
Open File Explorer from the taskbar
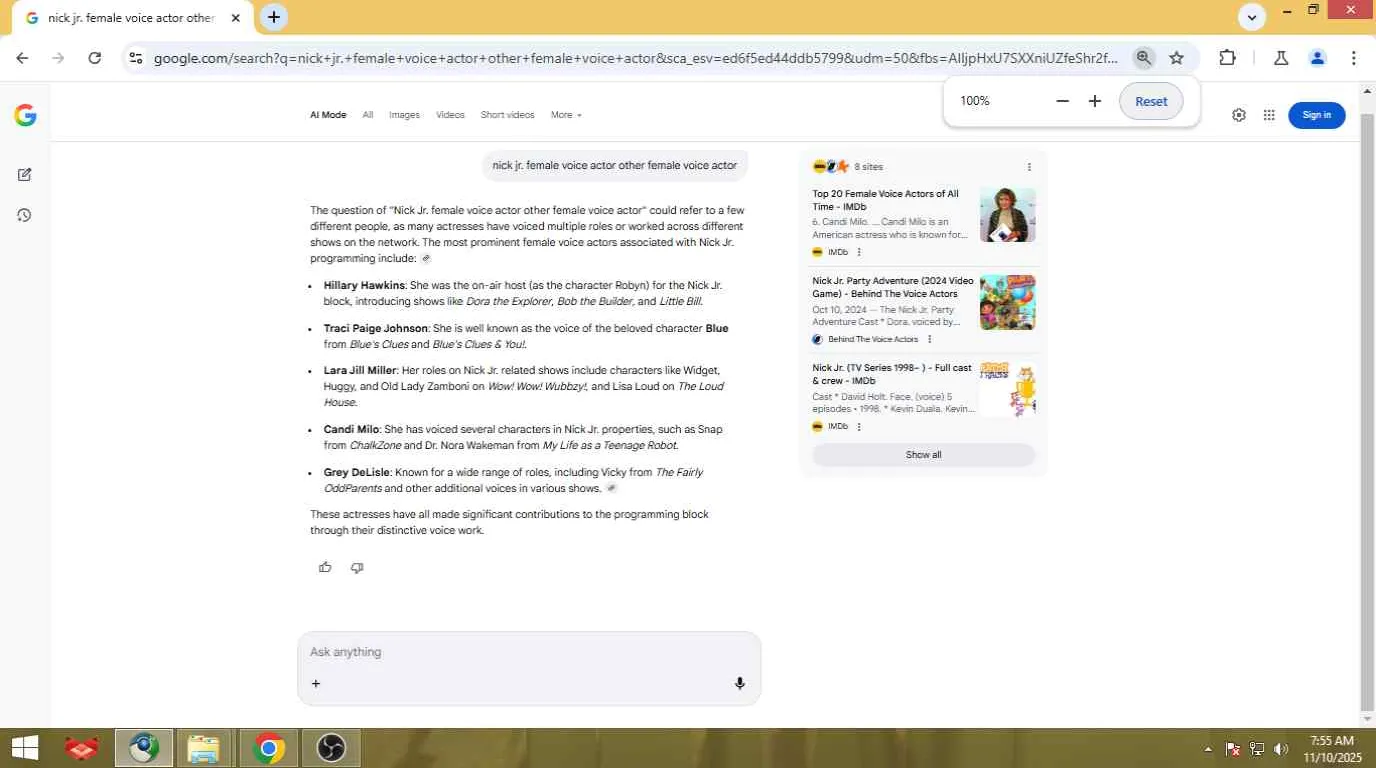203,748
